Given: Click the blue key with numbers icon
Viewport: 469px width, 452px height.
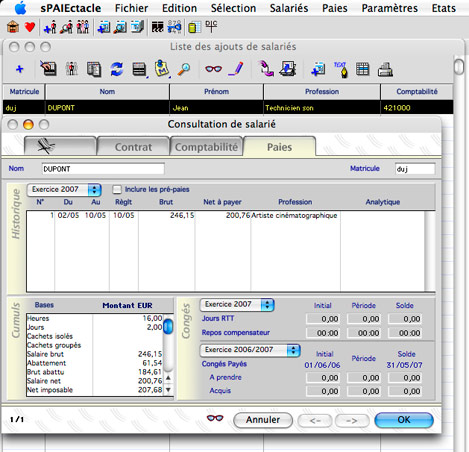Looking at the screenshot, I should pos(174,27).
